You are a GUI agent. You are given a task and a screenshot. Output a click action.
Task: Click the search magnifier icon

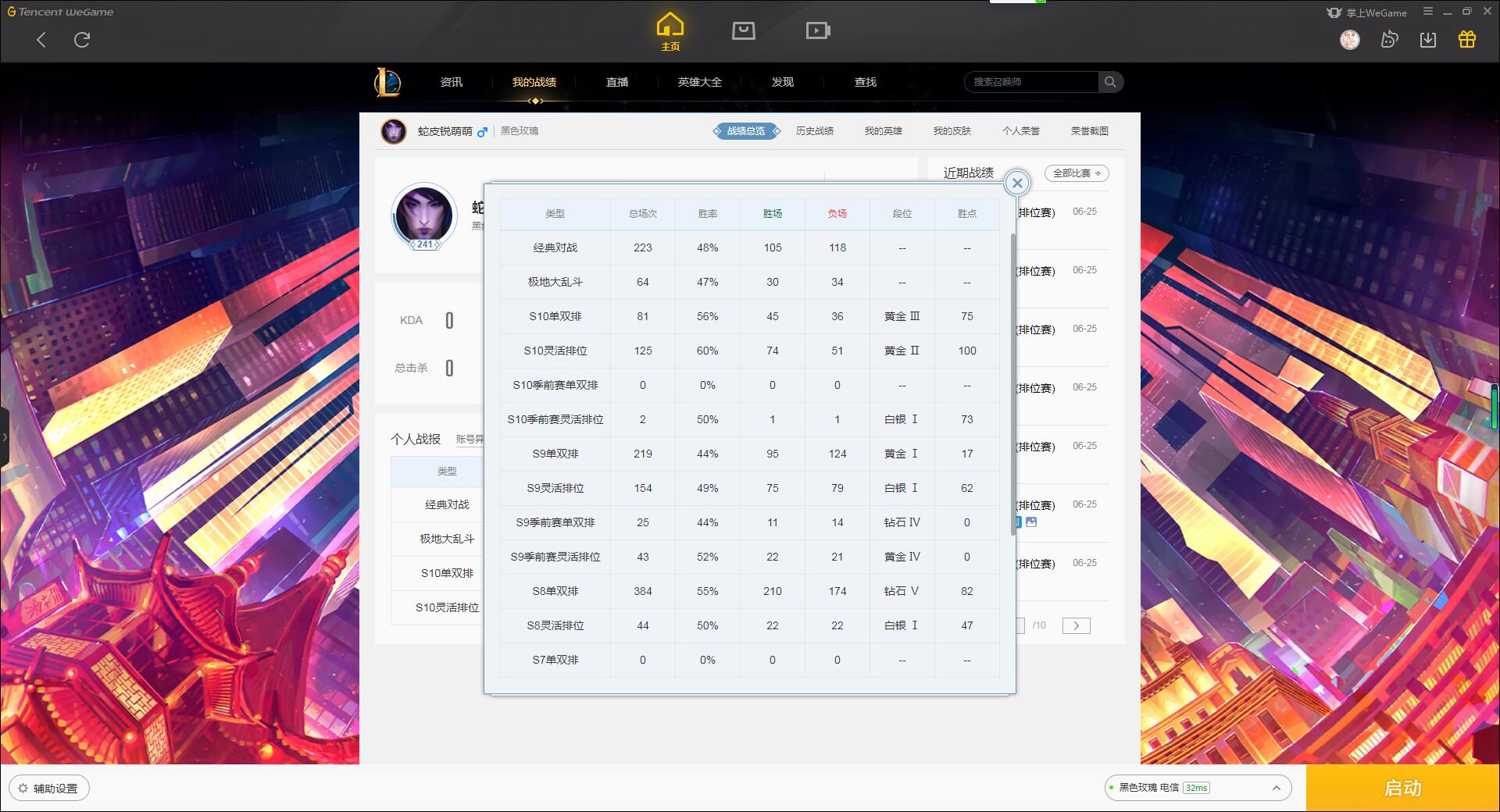tap(1109, 82)
